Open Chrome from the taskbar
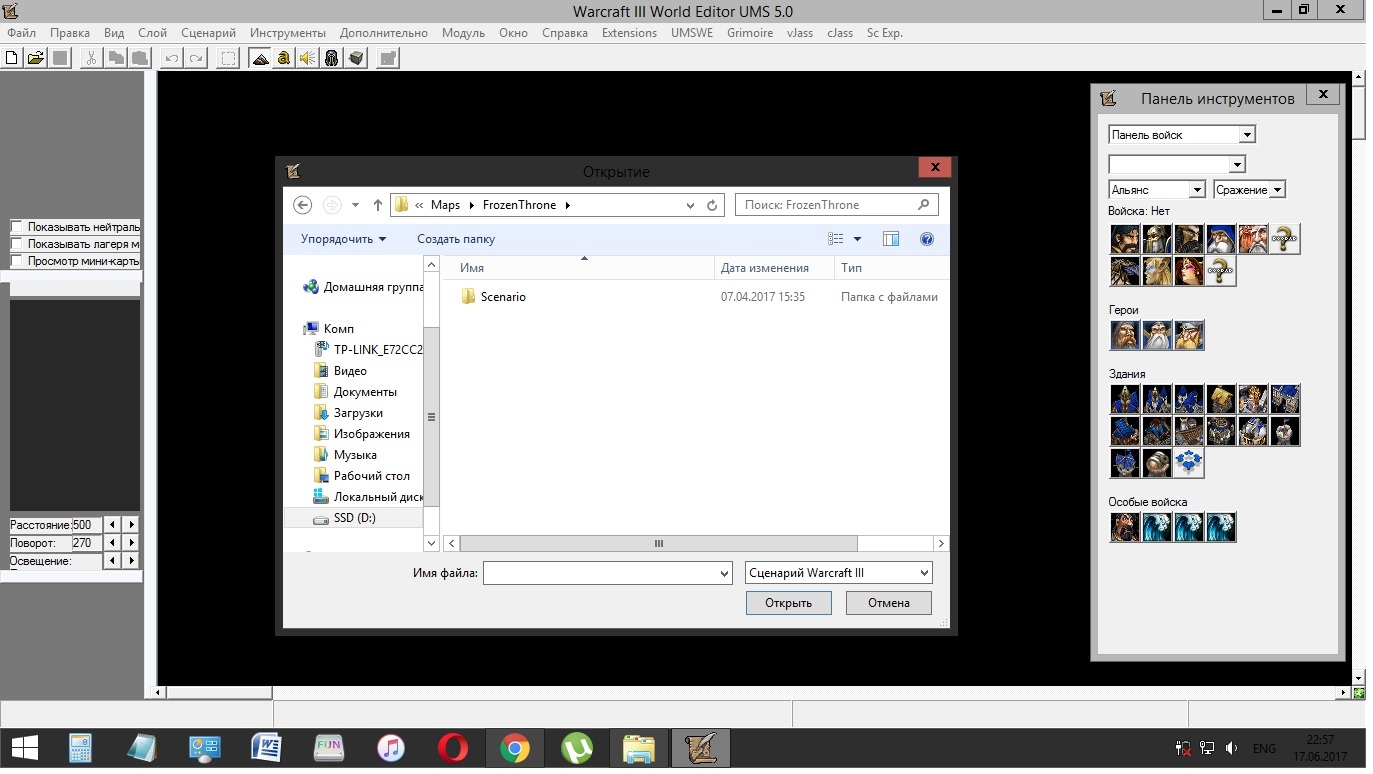Image resolution: width=1373 pixels, height=774 pixels. pos(515,748)
